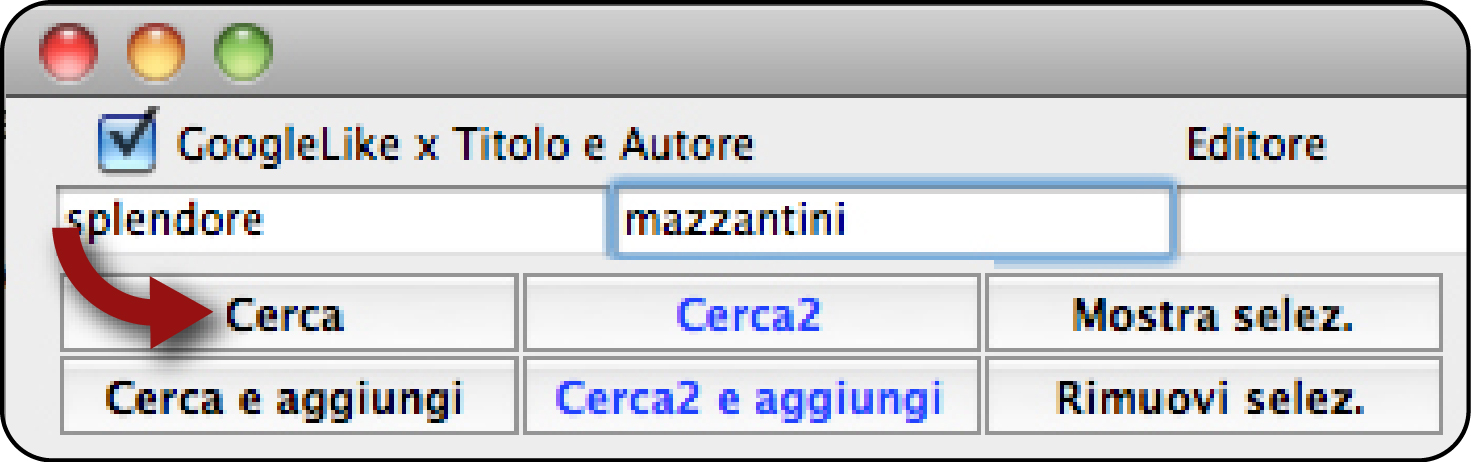Click the GoogleLike x Titolo e Autore label text
1471x462 pixels.
pyautogui.click(x=465, y=145)
